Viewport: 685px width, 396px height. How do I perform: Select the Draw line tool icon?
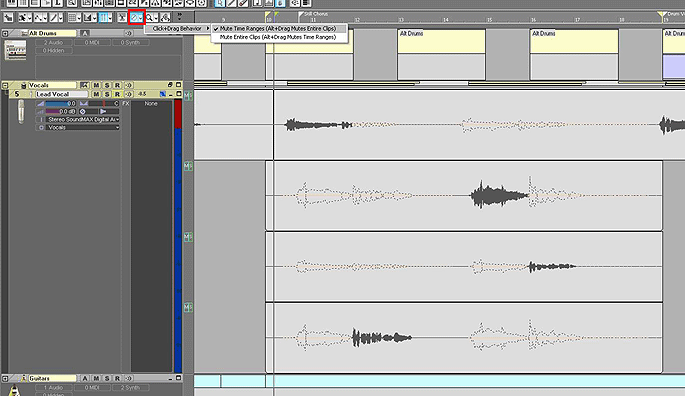[x=53, y=18]
